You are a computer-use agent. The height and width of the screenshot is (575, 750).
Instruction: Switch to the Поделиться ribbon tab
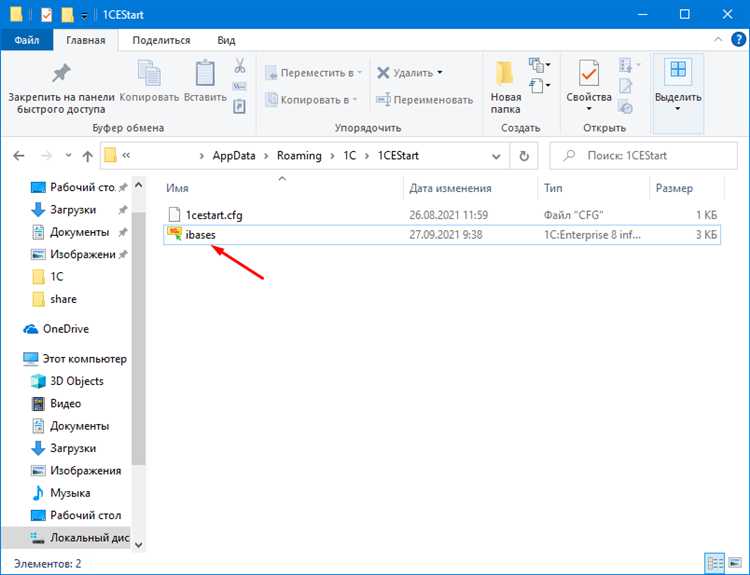click(x=161, y=40)
